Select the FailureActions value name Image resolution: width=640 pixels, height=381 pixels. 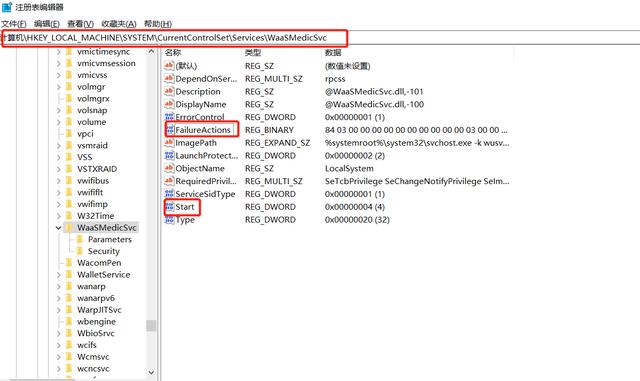(x=203, y=130)
